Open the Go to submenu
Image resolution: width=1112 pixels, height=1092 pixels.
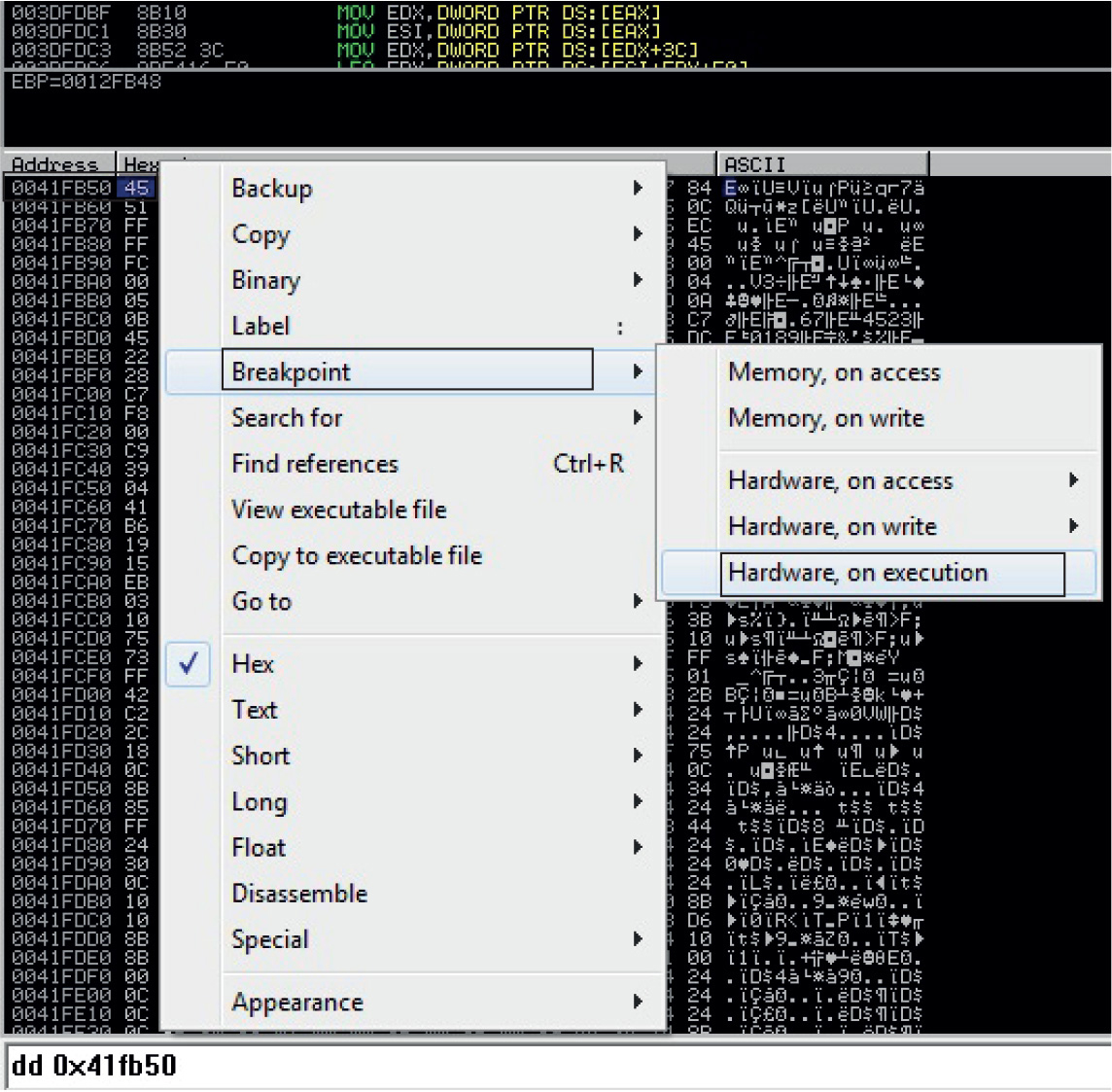pos(415,601)
